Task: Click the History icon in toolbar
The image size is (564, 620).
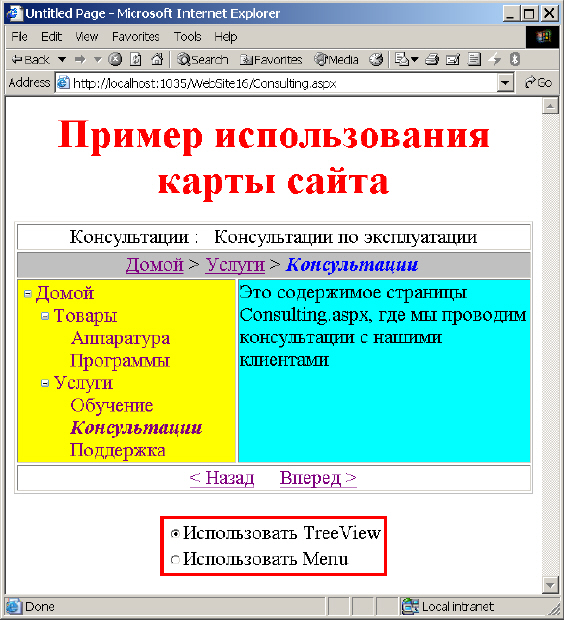Action: 376,60
